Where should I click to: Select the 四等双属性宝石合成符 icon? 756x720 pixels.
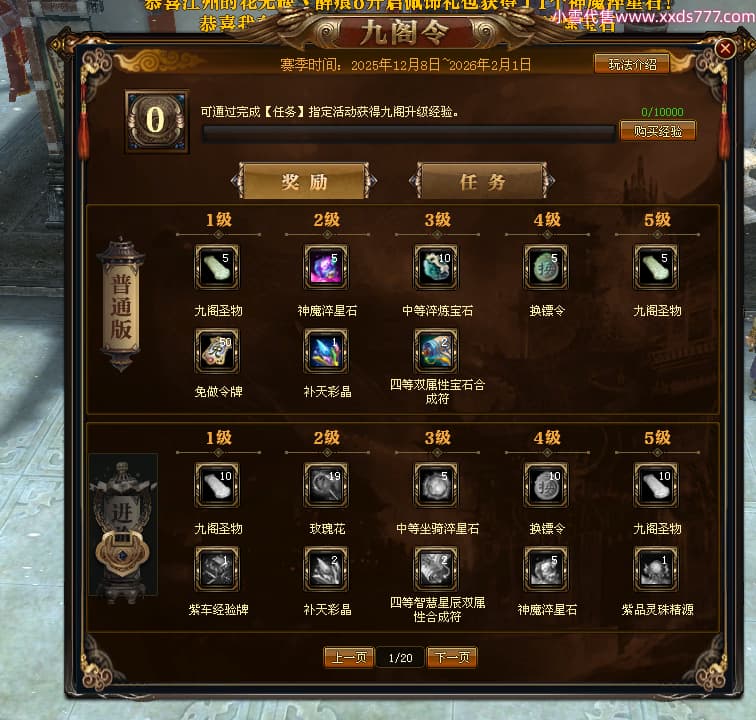pos(436,351)
